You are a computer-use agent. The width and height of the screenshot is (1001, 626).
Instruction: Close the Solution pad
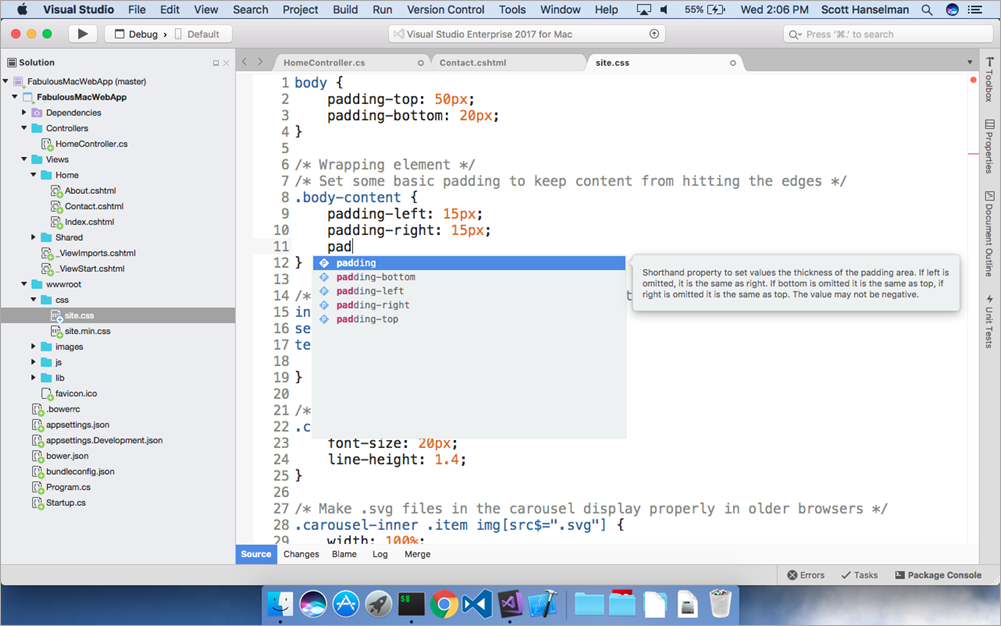226,63
